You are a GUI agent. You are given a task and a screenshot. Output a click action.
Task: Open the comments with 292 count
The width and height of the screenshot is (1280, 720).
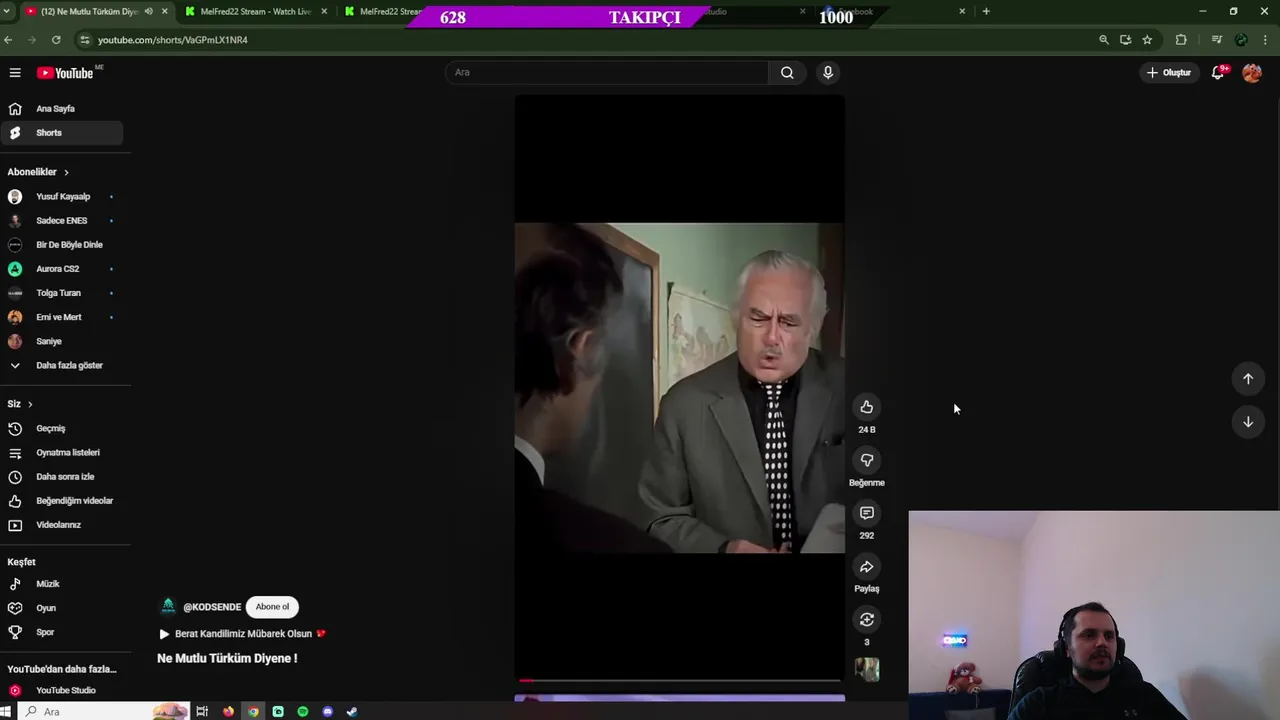pyautogui.click(x=867, y=513)
